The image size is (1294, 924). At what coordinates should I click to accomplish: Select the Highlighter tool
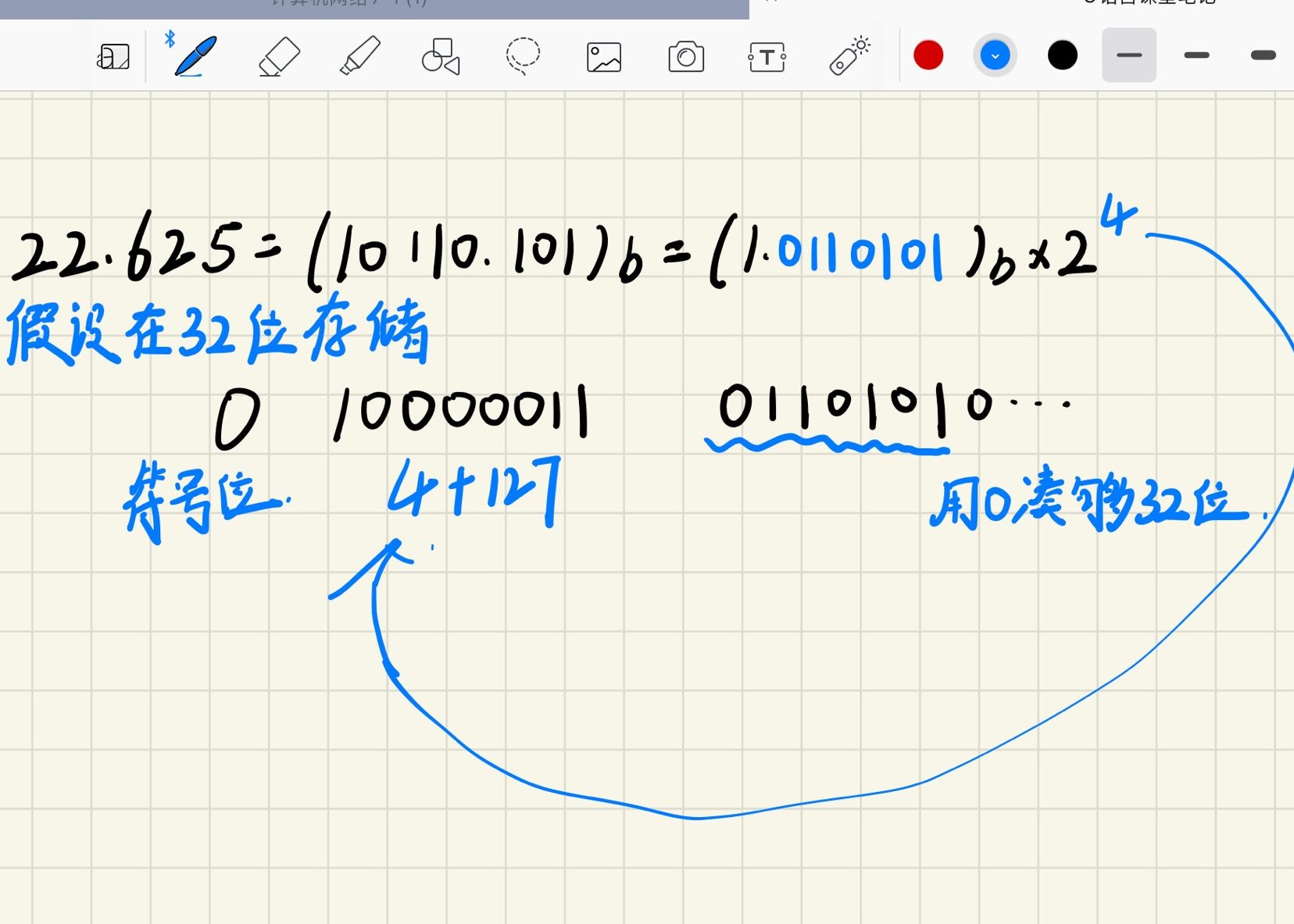pos(360,56)
